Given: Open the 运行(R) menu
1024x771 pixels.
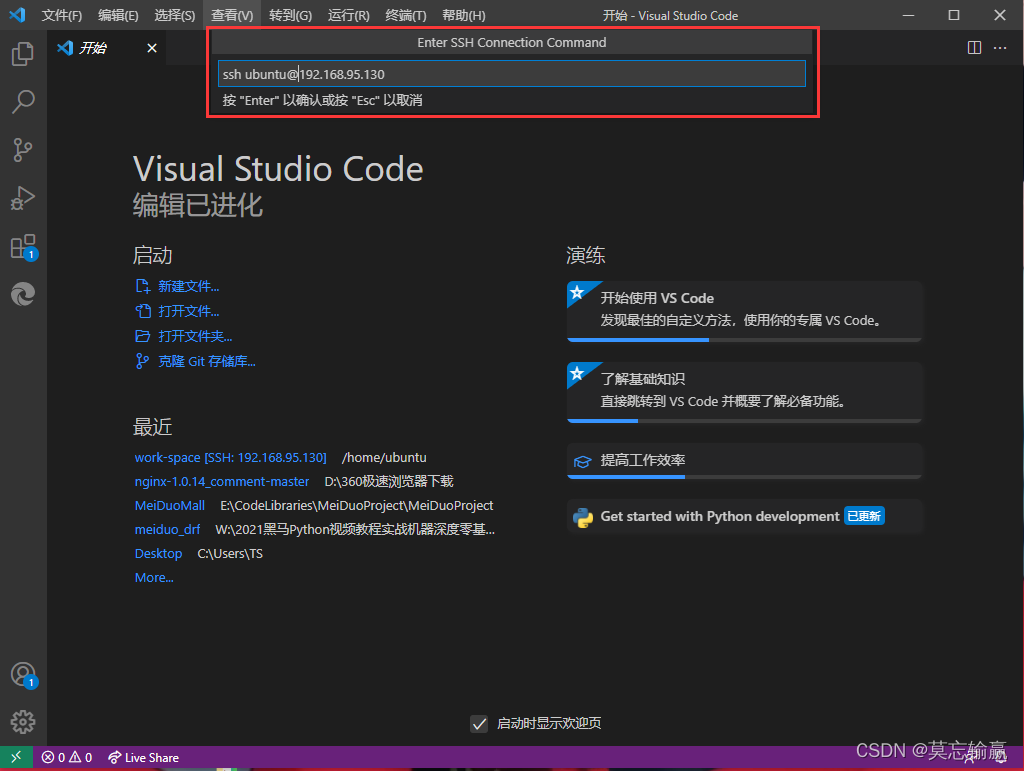Looking at the screenshot, I should (x=348, y=15).
